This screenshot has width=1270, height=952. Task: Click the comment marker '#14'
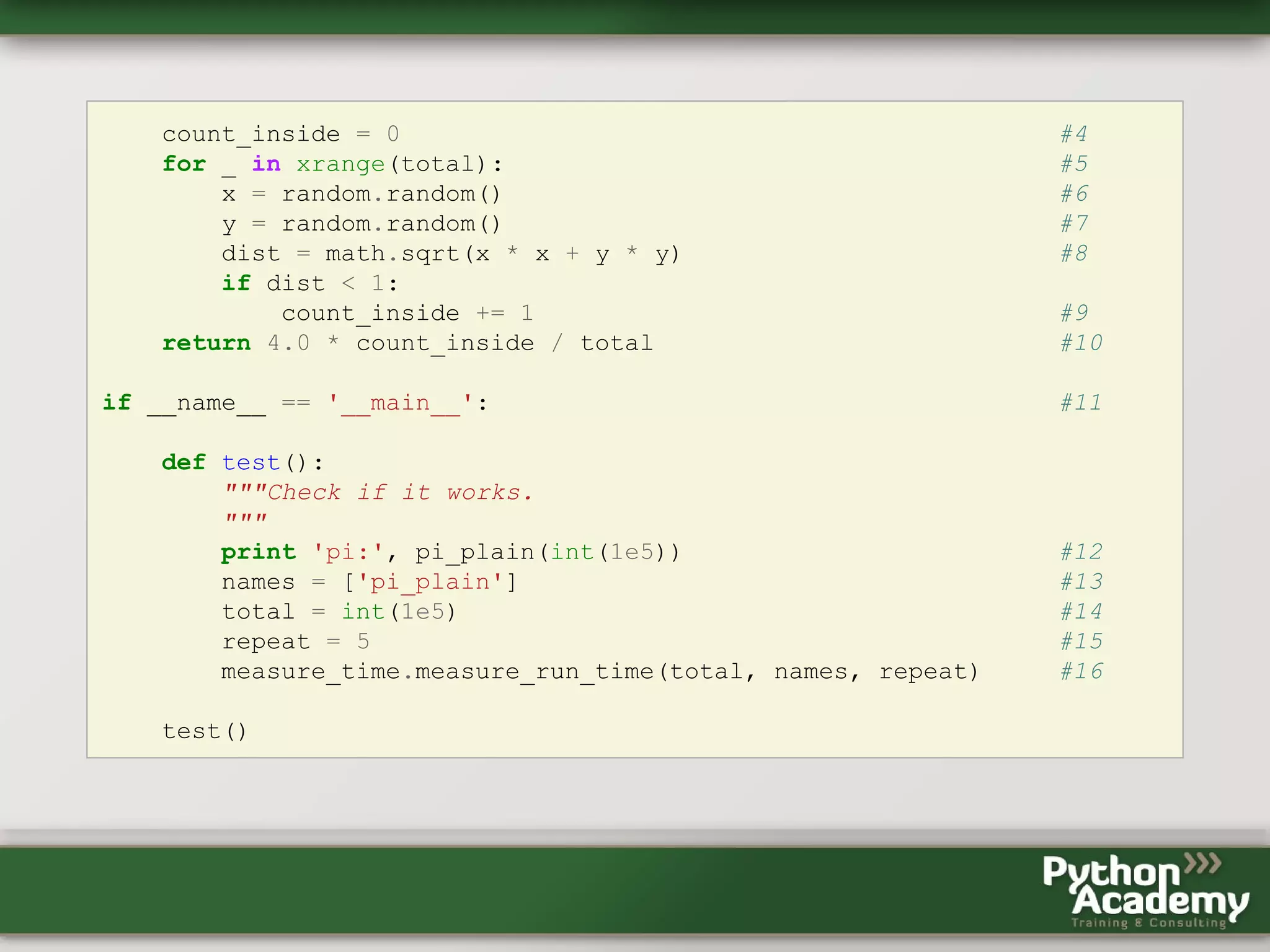tap(1081, 611)
